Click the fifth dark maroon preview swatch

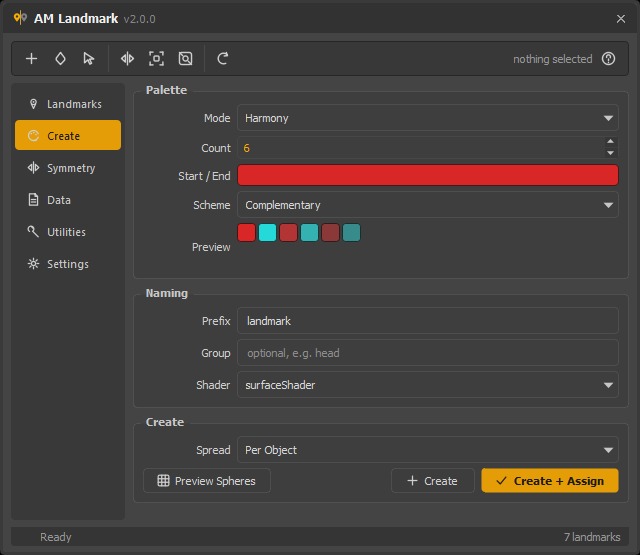330,233
